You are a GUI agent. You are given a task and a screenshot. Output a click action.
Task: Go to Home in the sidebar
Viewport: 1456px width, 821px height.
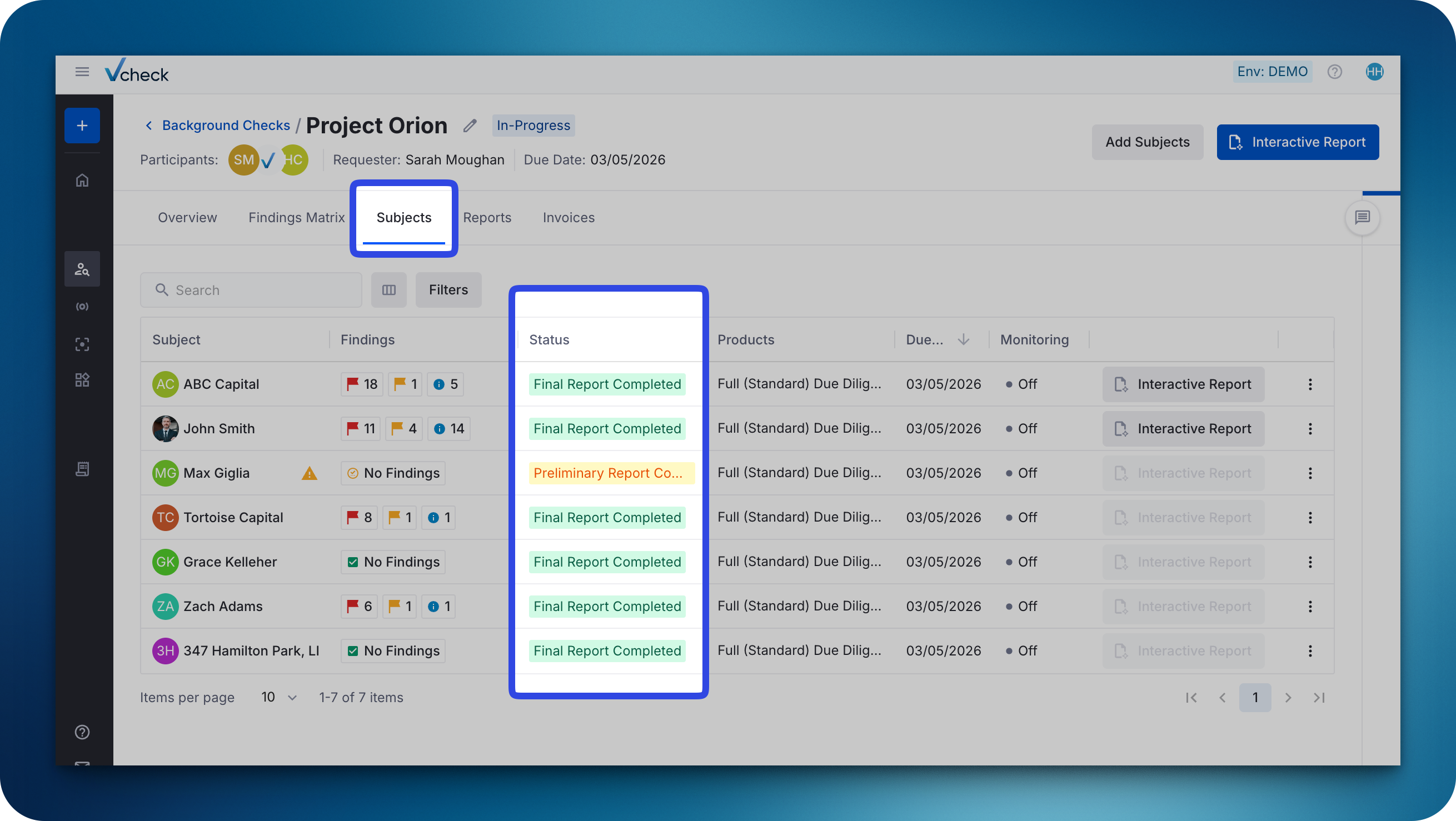[x=82, y=180]
